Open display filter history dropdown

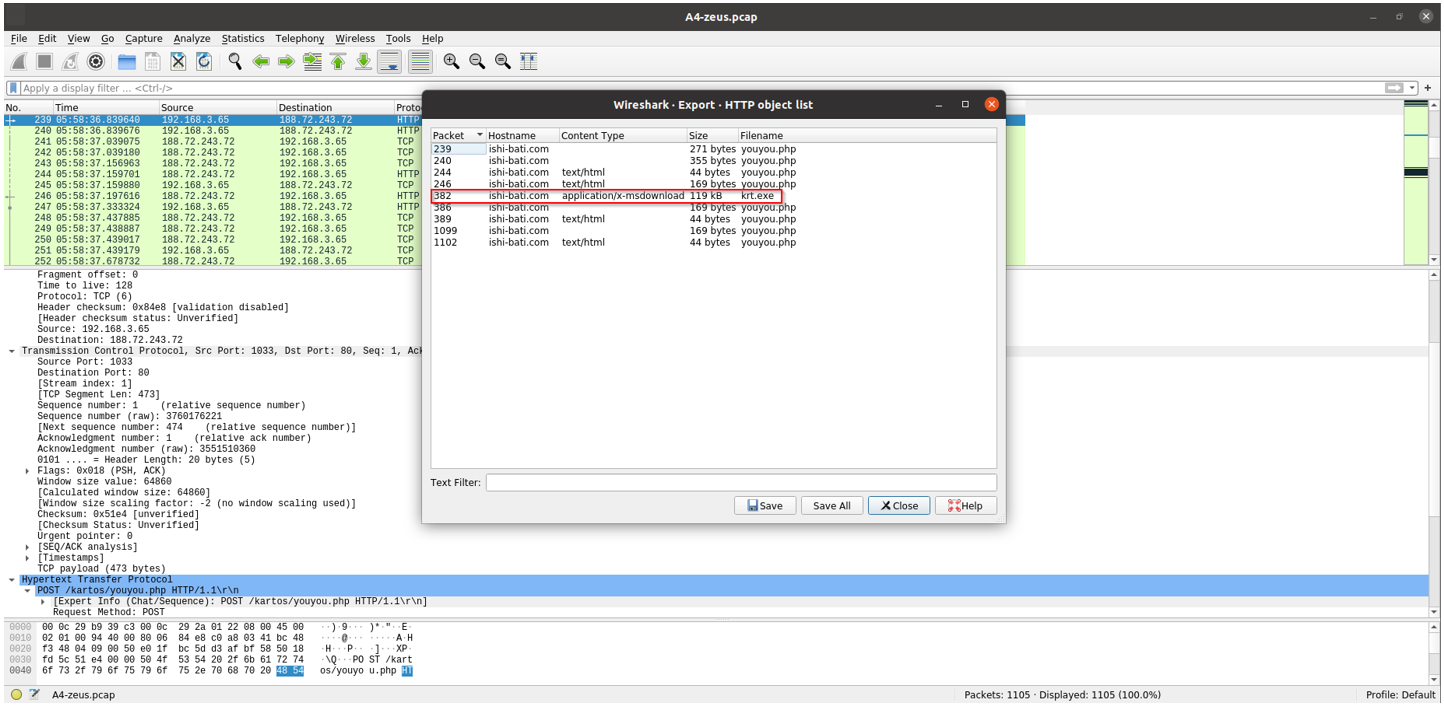click(1412, 88)
